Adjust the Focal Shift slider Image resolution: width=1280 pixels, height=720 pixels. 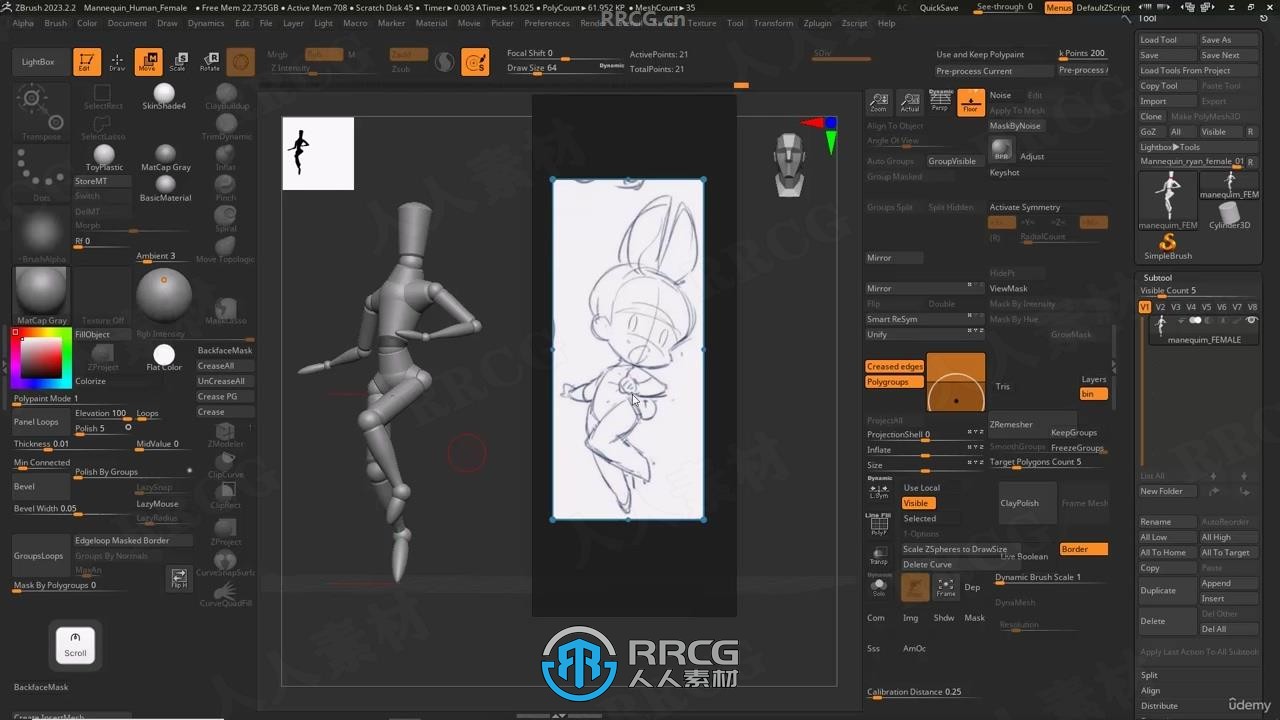(566, 53)
